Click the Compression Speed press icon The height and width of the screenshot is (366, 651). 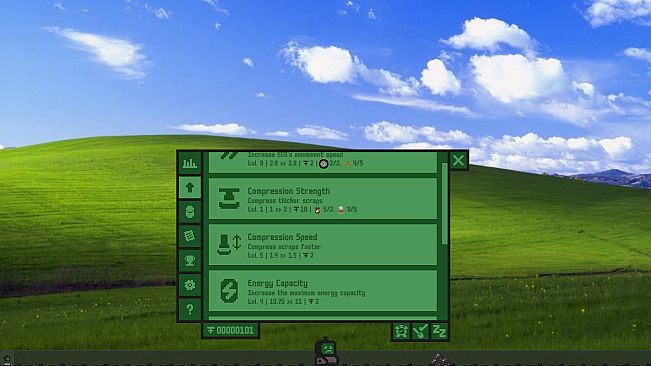pyautogui.click(x=229, y=244)
